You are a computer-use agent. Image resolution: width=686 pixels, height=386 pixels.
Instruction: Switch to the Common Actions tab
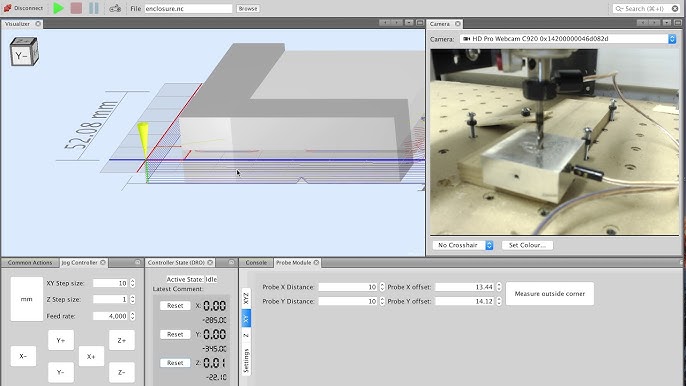pyautogui.click(x=30, y=263)
